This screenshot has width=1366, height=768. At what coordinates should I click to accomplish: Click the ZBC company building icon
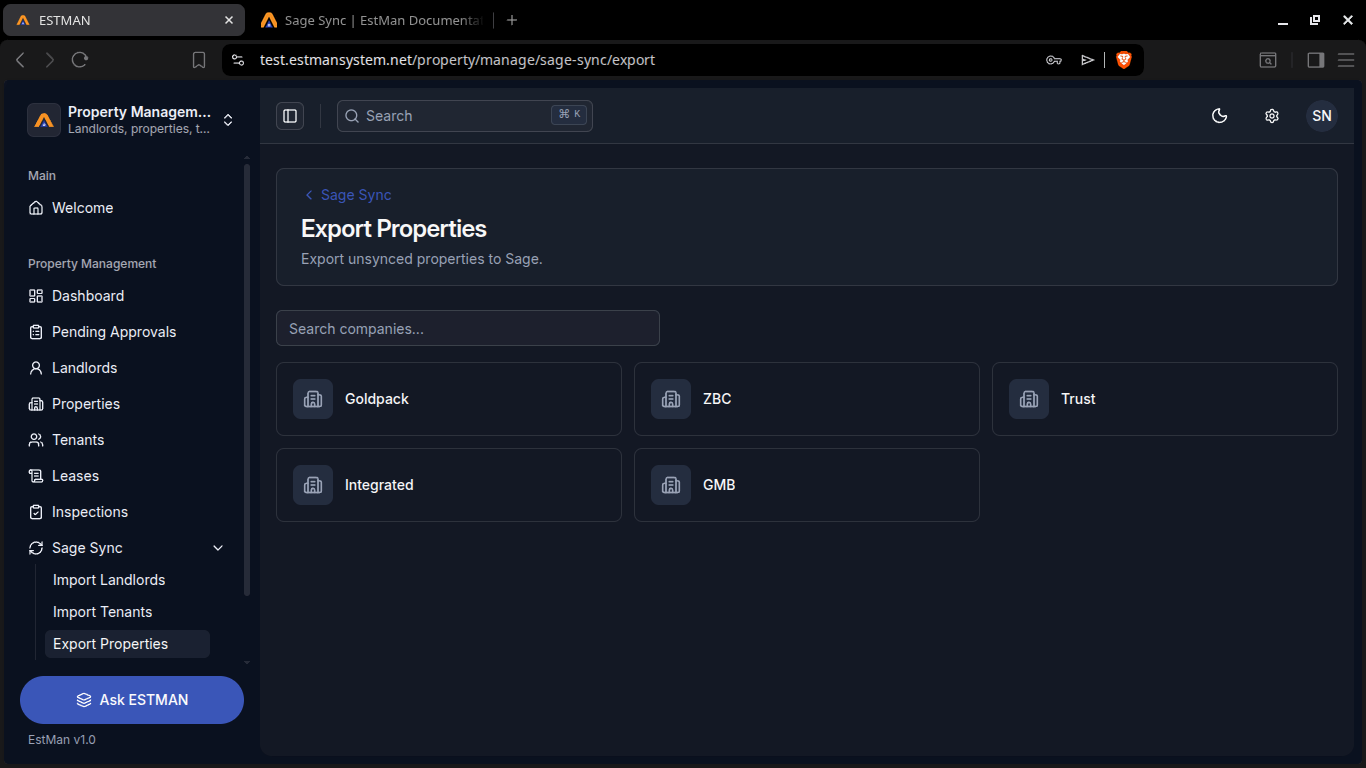(671, 399)
